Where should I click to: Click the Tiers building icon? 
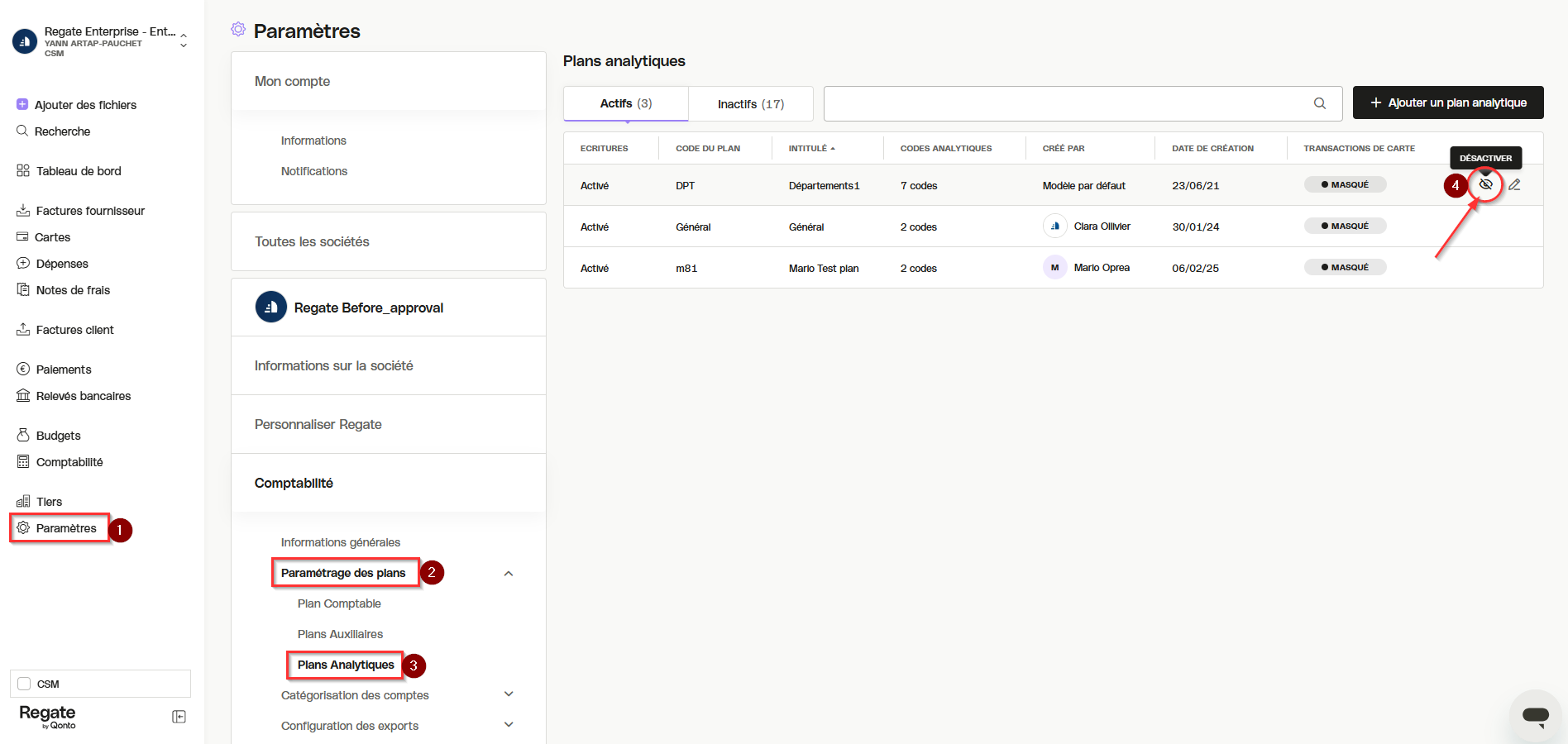pyautogui.click(x=23, y=501)
